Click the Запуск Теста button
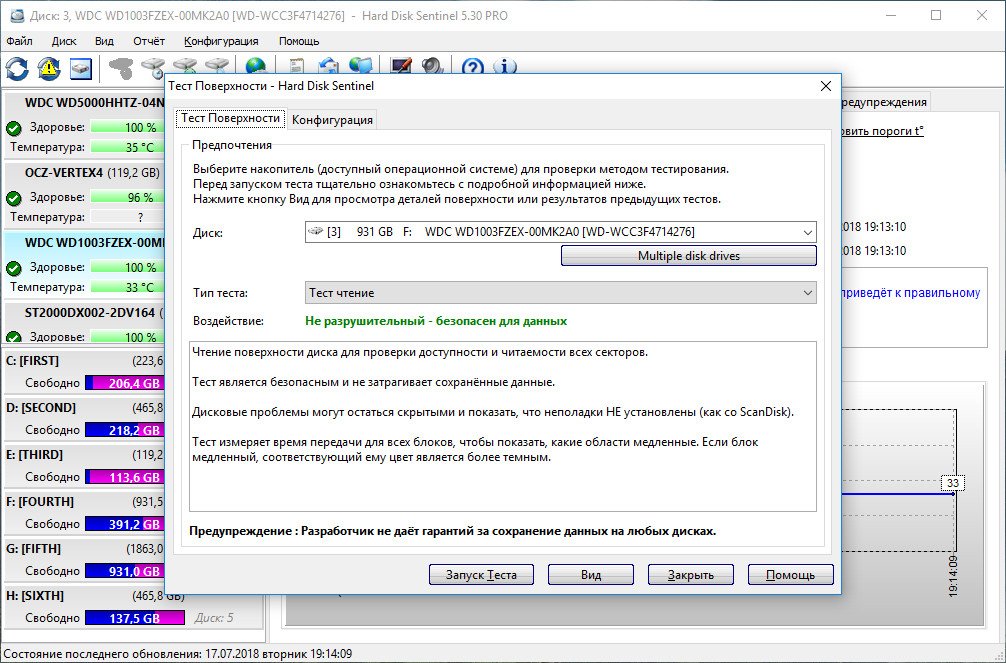This screenshot has height=663, width=1006. [x=481, y=574]
